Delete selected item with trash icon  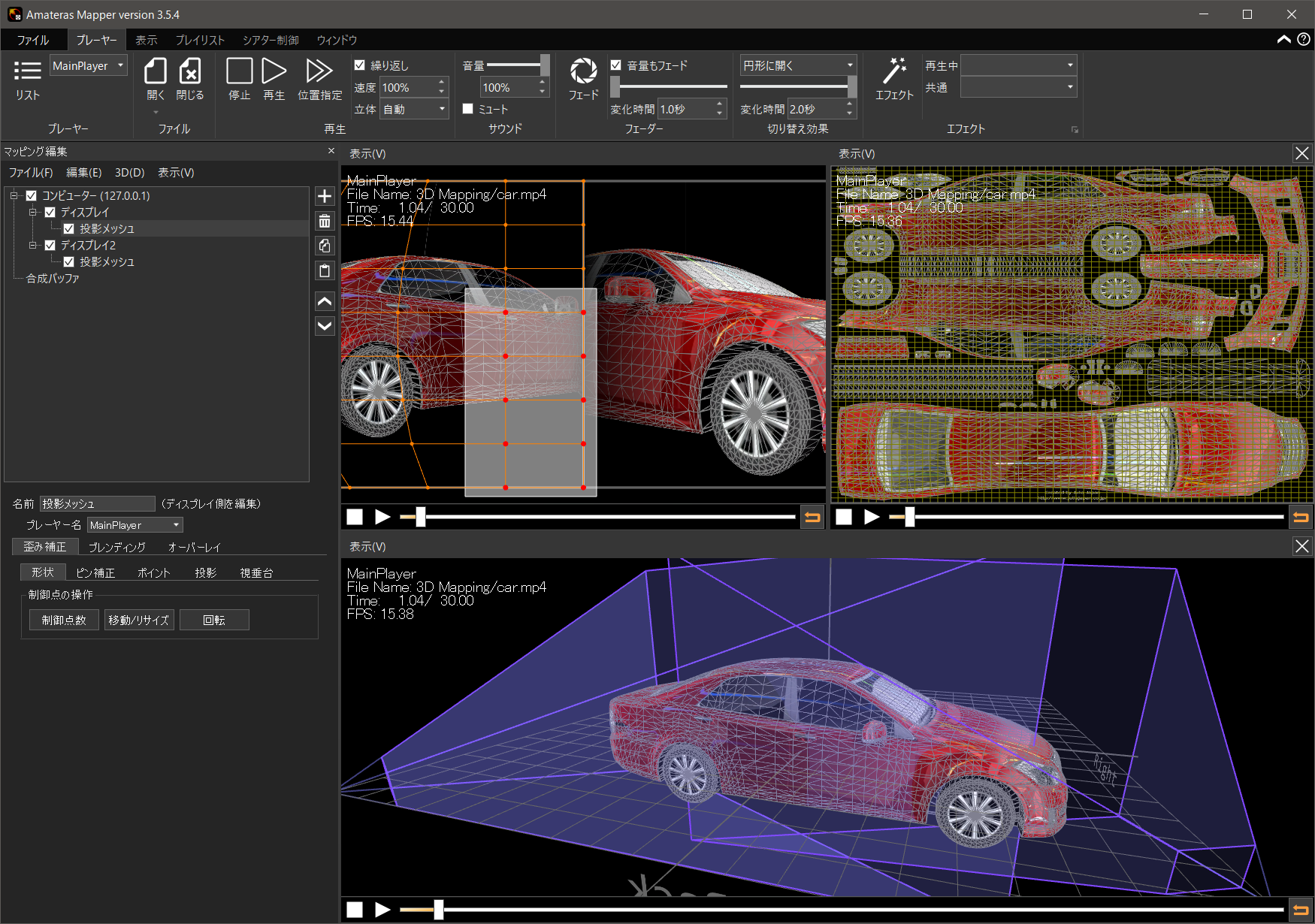coord(325,221)
